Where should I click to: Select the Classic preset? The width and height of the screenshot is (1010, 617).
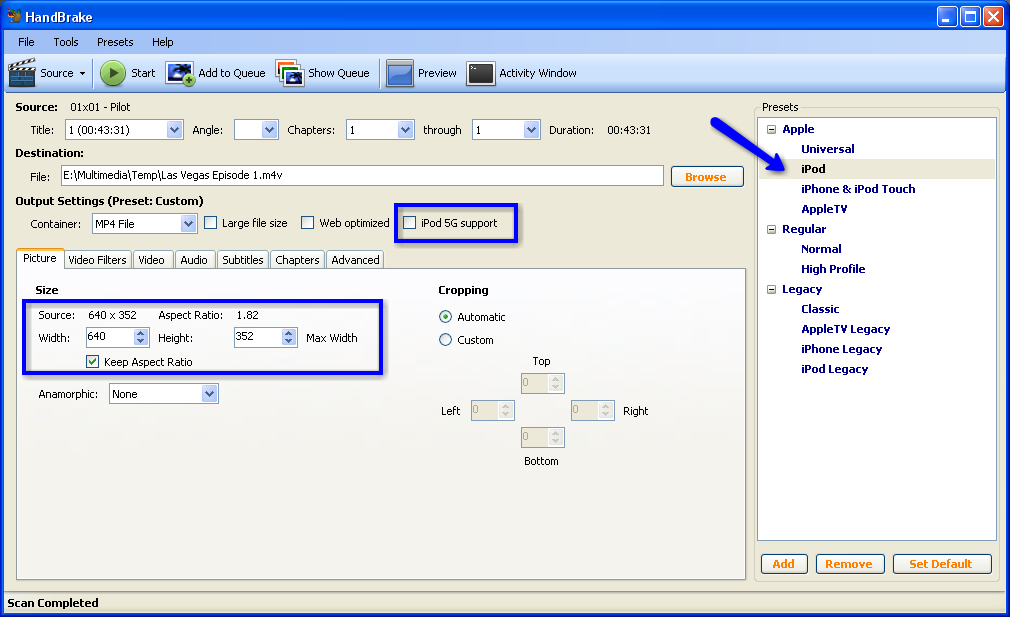tap(820, 308)
